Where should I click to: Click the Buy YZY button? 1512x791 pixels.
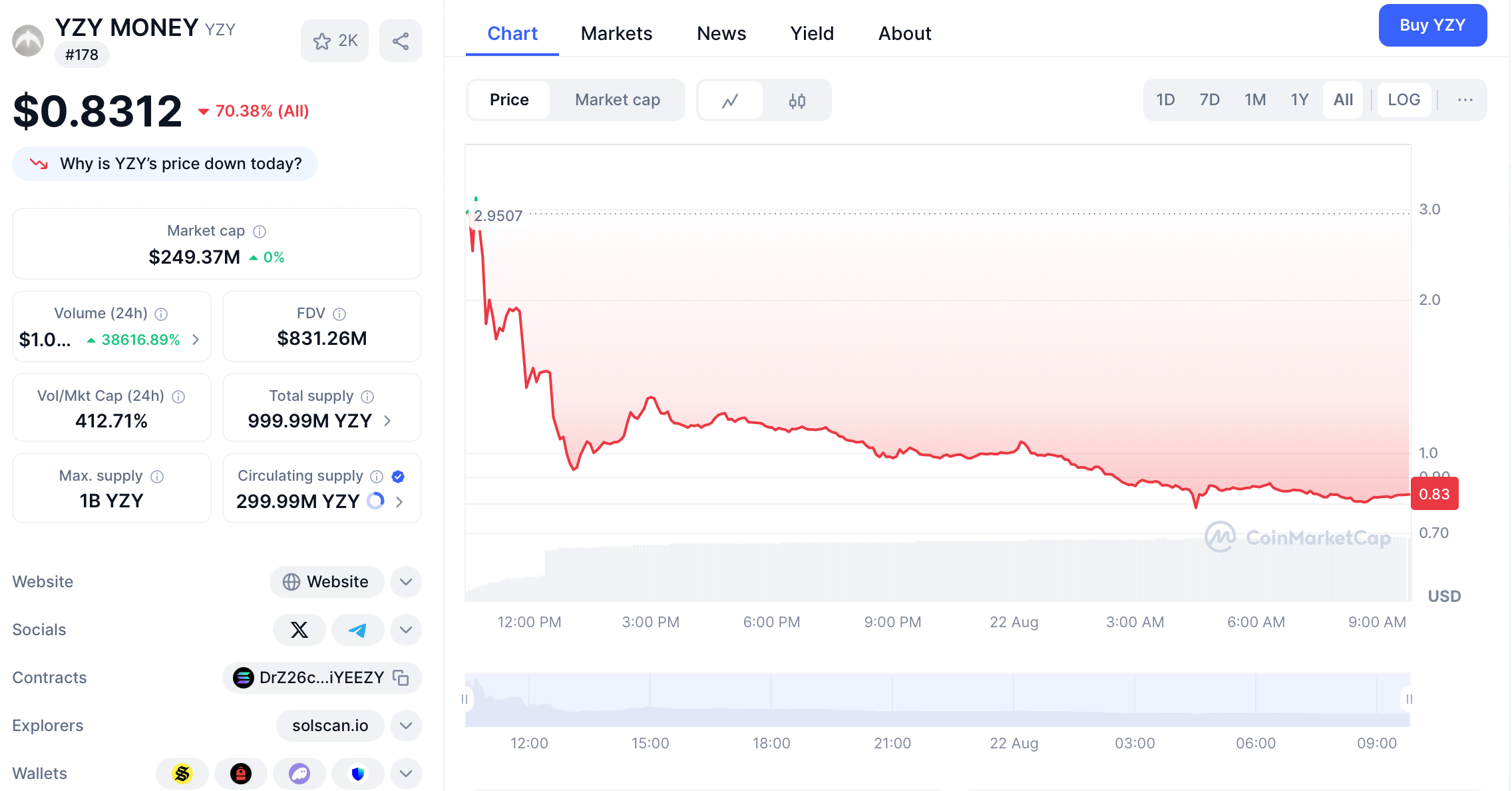1432,25
